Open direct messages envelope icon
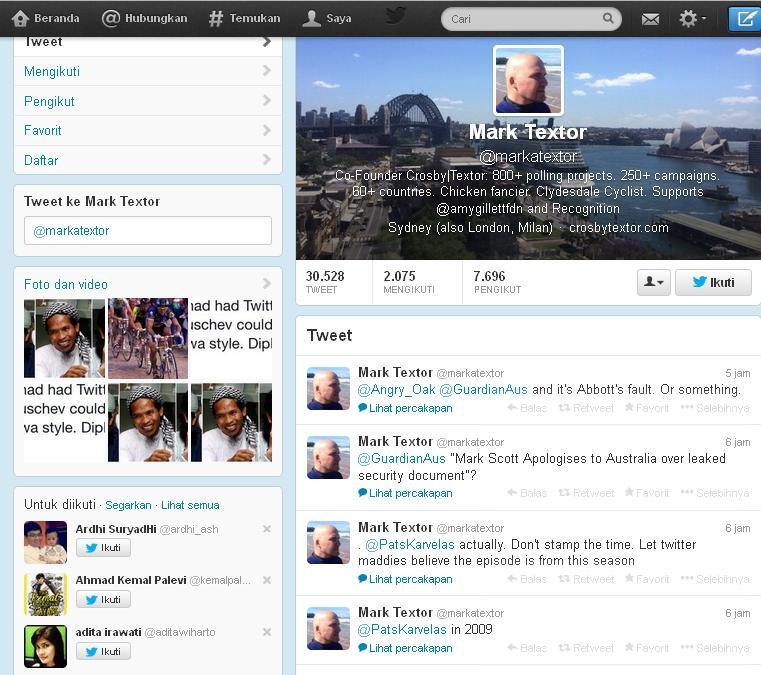 point(650,19)
